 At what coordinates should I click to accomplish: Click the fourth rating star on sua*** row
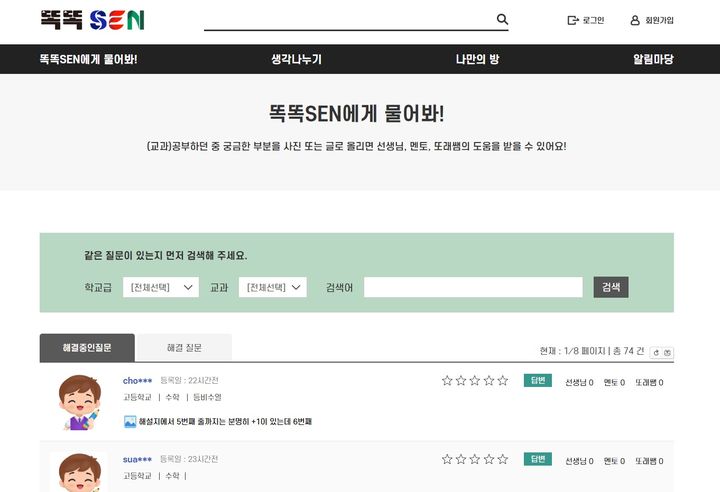(489, 459)
